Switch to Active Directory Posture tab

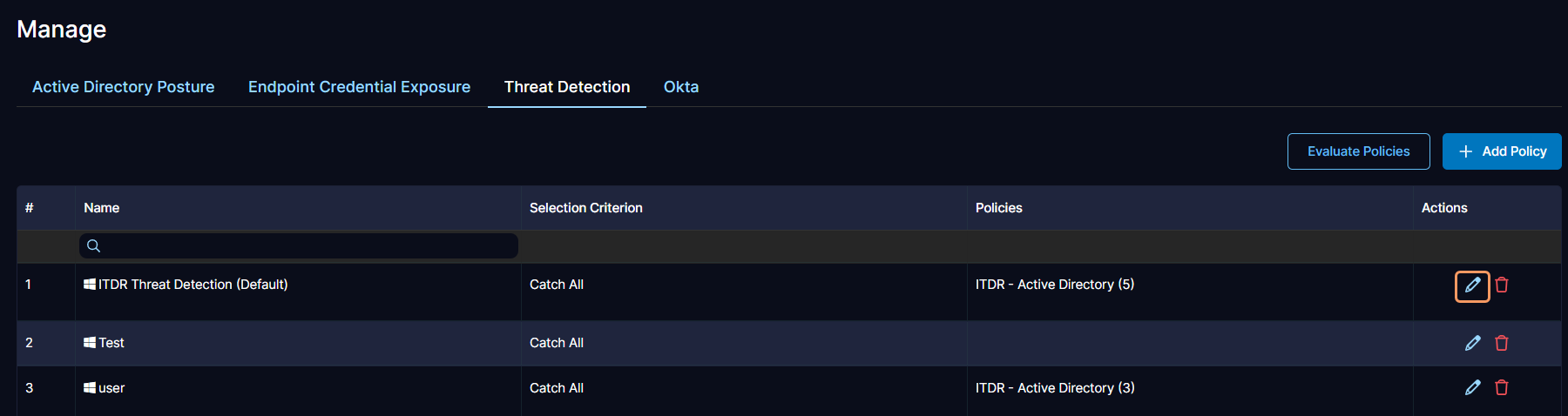123,87
